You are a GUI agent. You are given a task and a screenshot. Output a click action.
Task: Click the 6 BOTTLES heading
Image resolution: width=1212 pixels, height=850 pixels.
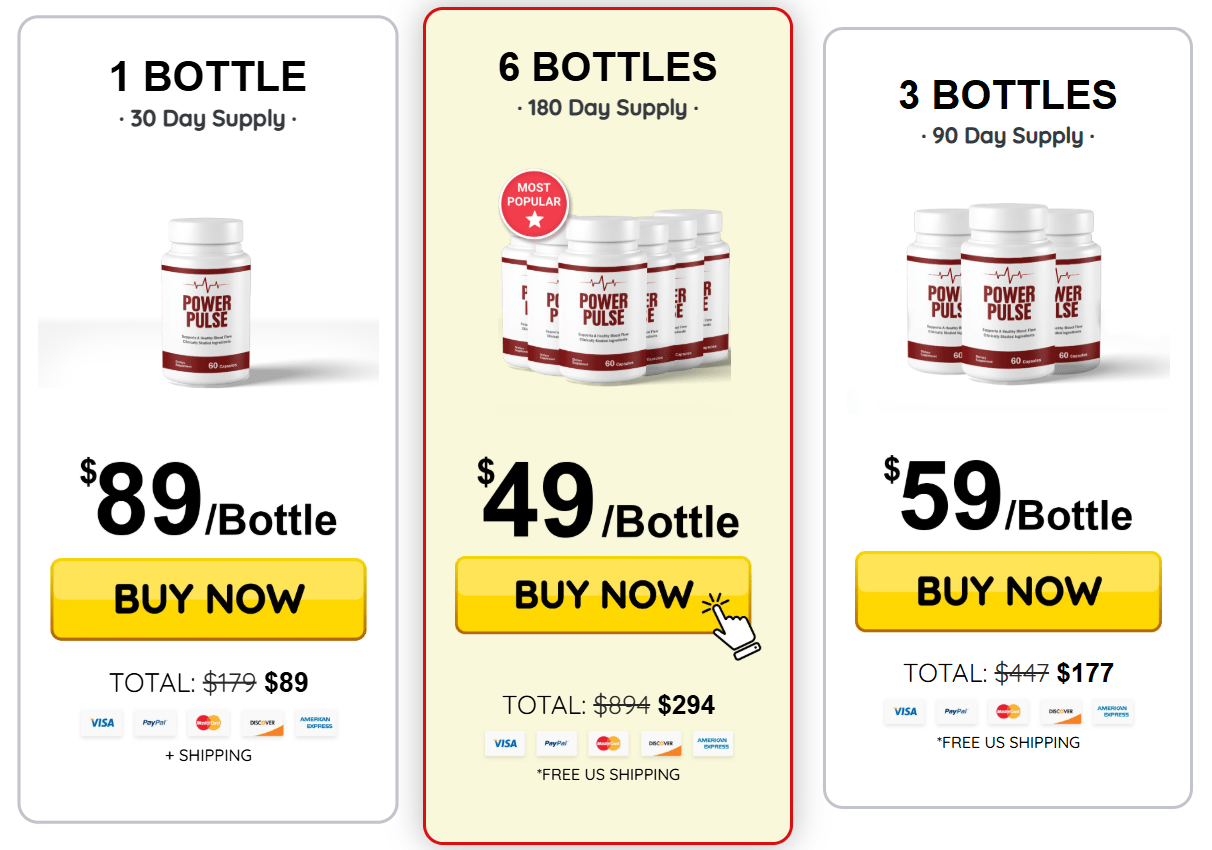[607, 67]
